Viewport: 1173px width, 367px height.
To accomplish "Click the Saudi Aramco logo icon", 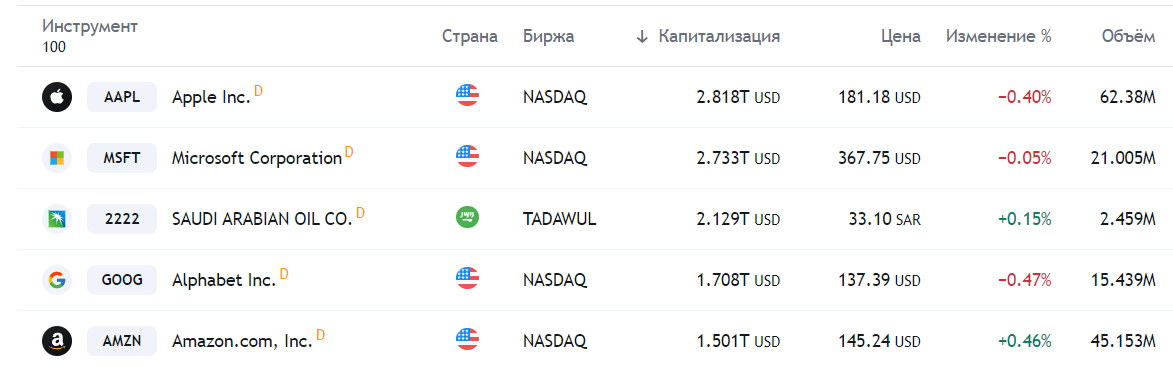I will point(57,219).
